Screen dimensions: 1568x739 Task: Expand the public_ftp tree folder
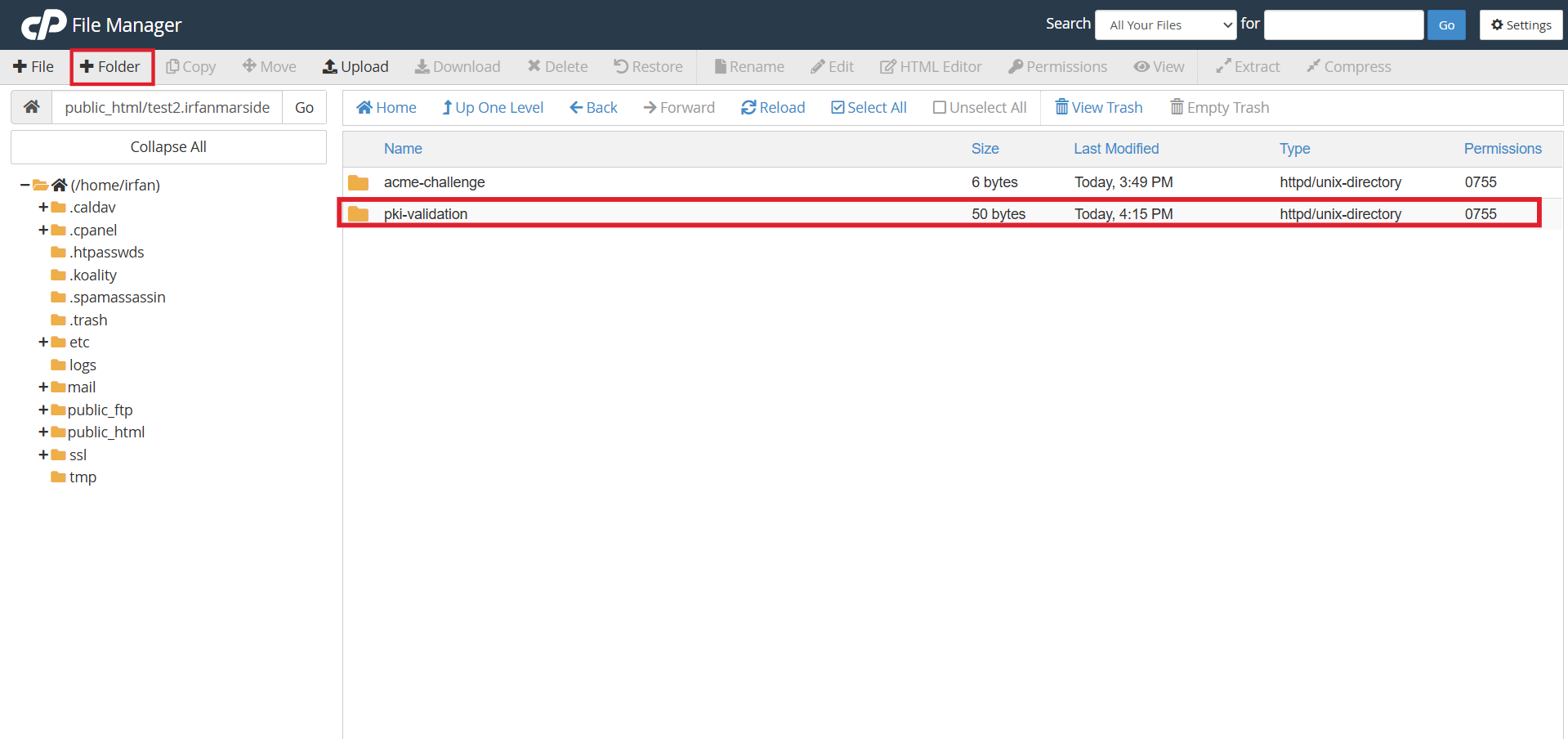[x=43, y=410]
